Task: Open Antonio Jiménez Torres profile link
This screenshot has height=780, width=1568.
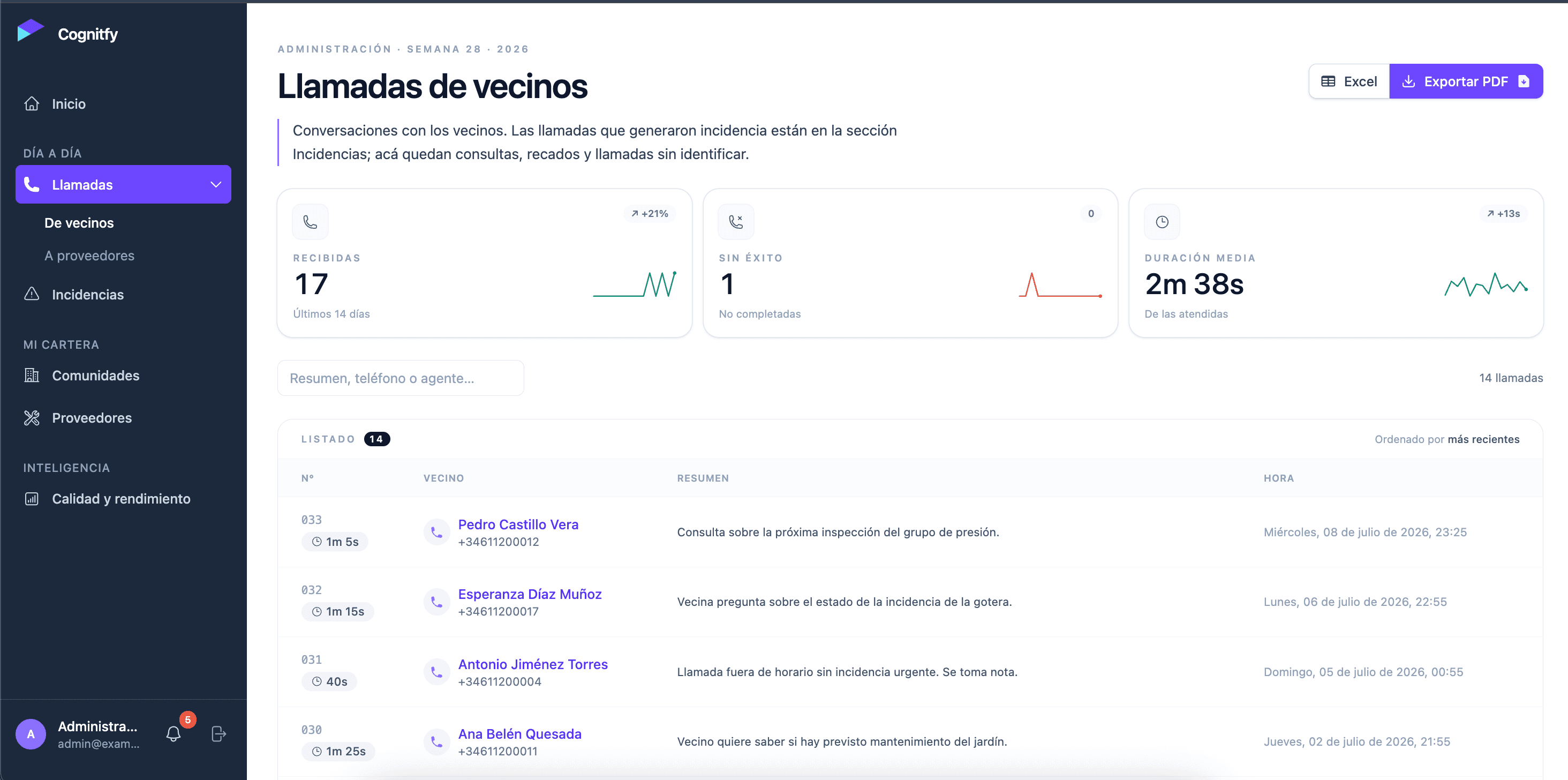Action: 533,664
